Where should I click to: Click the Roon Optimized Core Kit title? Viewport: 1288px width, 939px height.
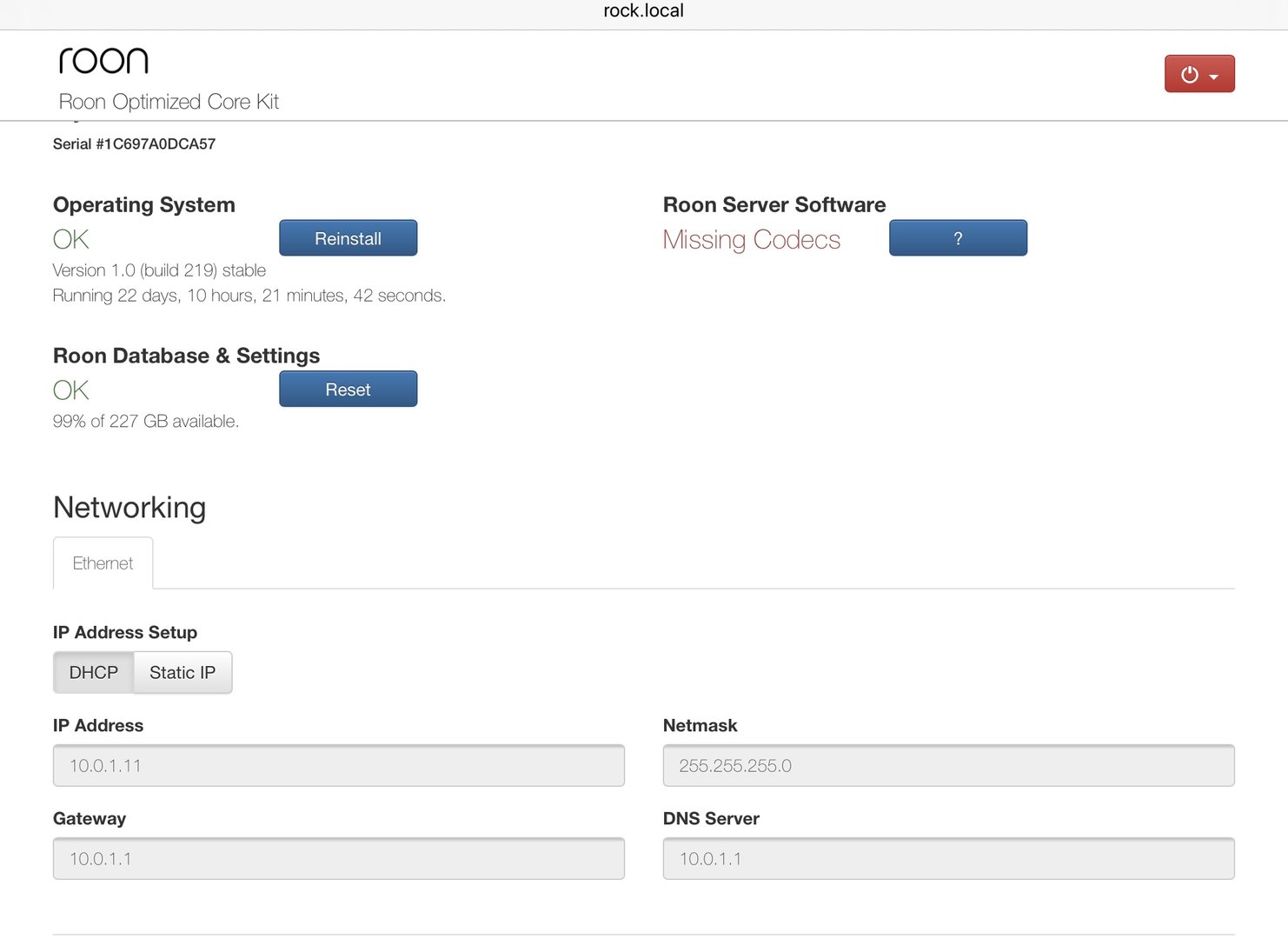(x=169, y=102)
